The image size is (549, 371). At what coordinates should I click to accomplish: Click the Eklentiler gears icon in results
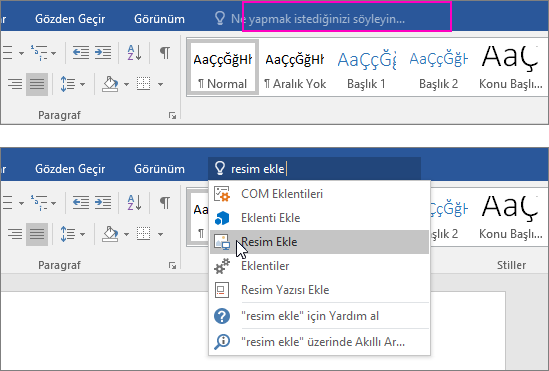click(222, 266)
